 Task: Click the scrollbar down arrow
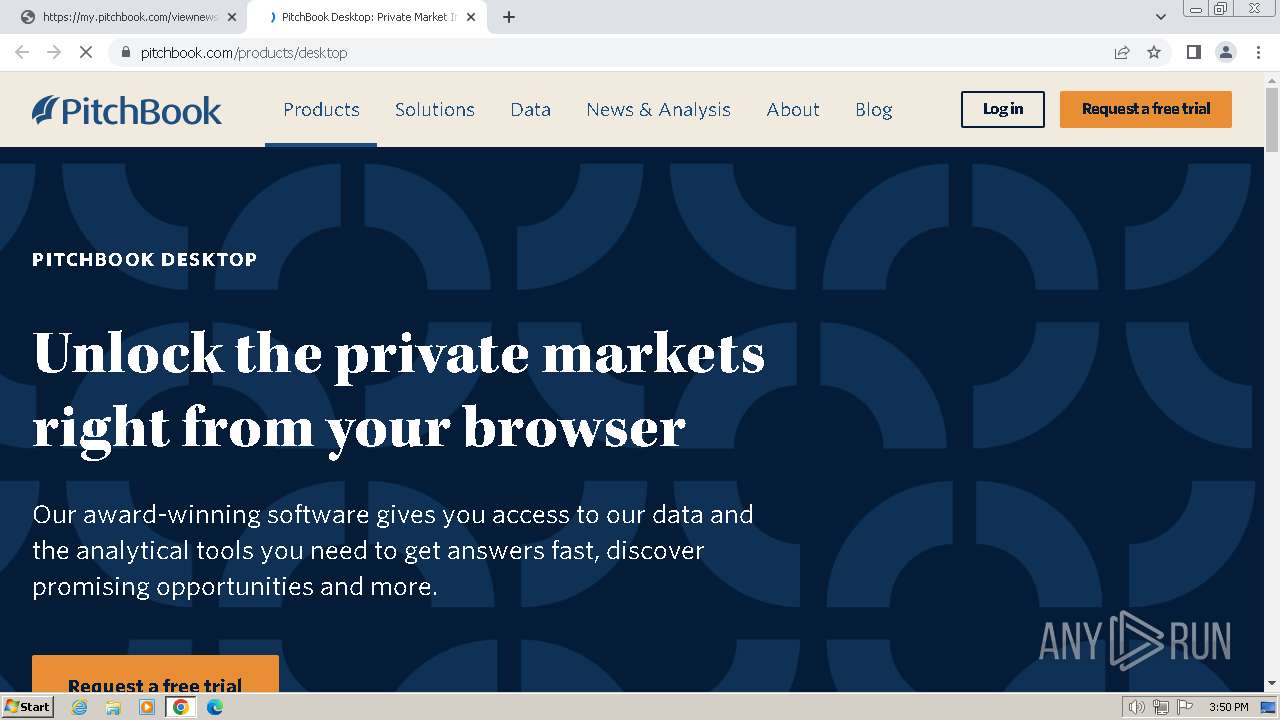(1272, 684)
